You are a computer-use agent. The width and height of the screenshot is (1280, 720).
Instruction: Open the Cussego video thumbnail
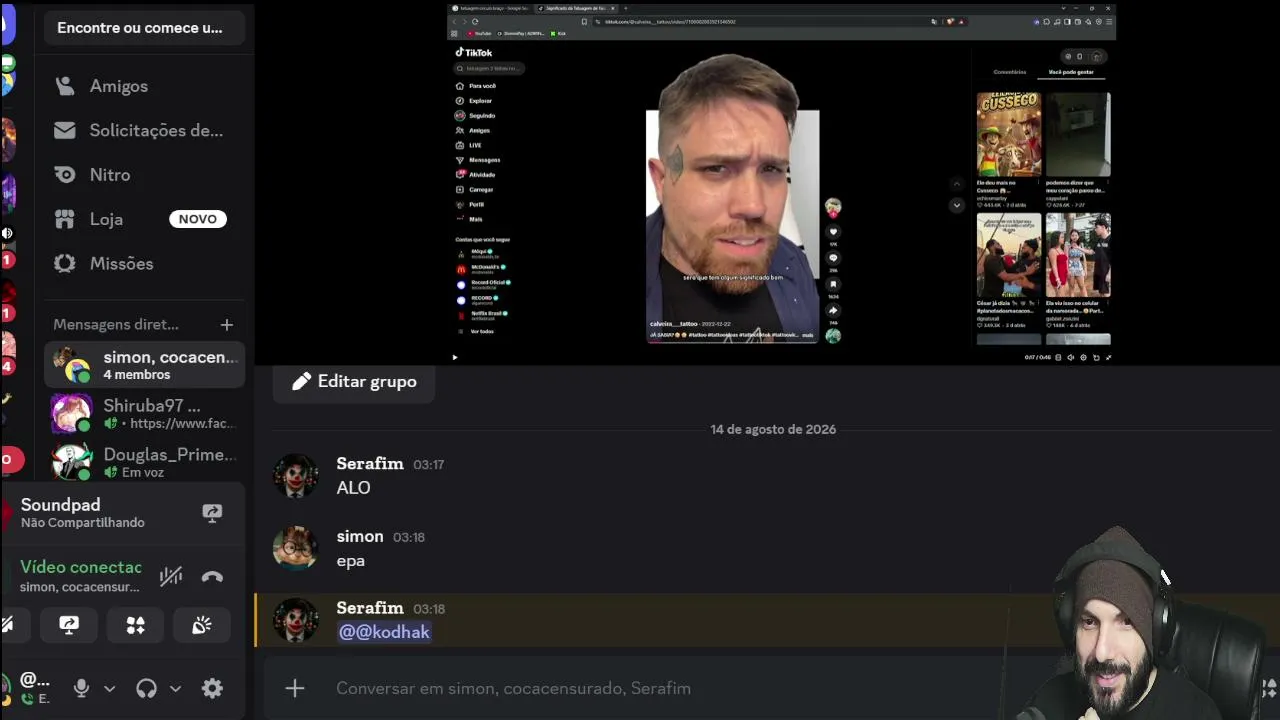click(1009, 135)
